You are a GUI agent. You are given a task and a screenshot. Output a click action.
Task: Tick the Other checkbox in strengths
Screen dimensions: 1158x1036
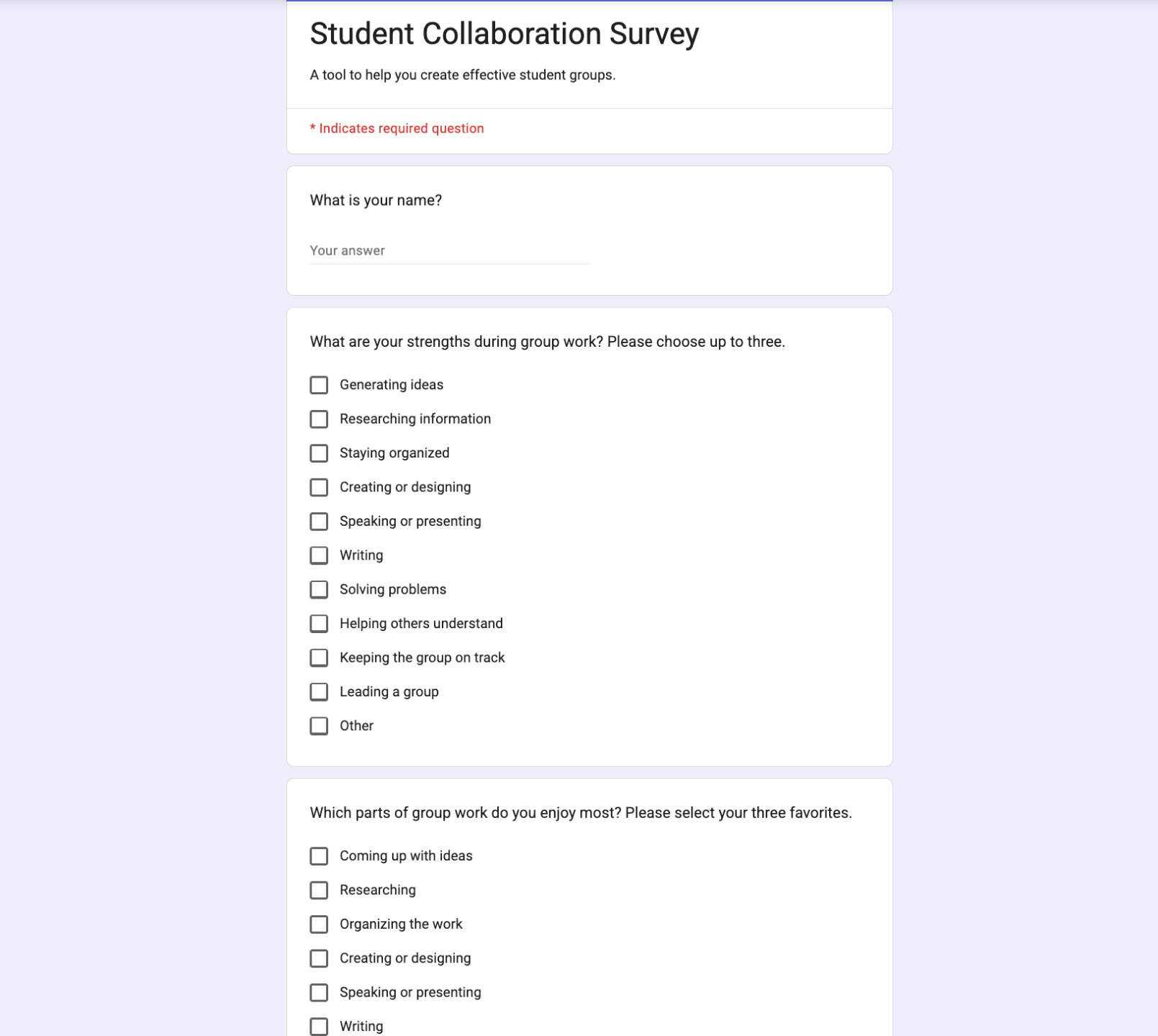click(319, 726)
